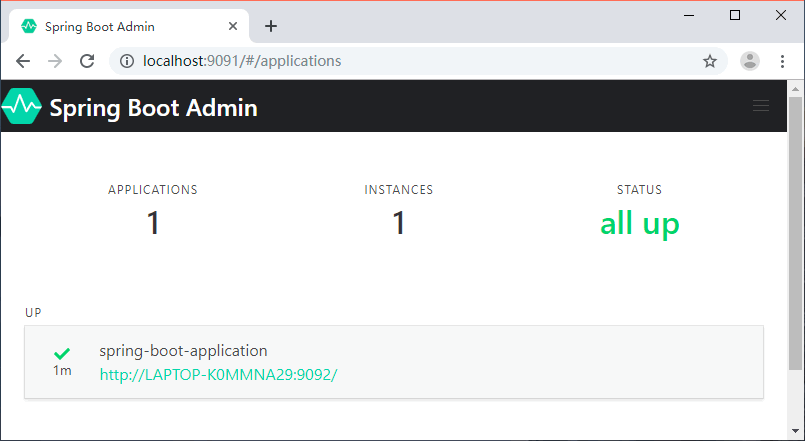Close the Spring Boot Admin tab
Viewport: 805px width, 441px height.
233,26
